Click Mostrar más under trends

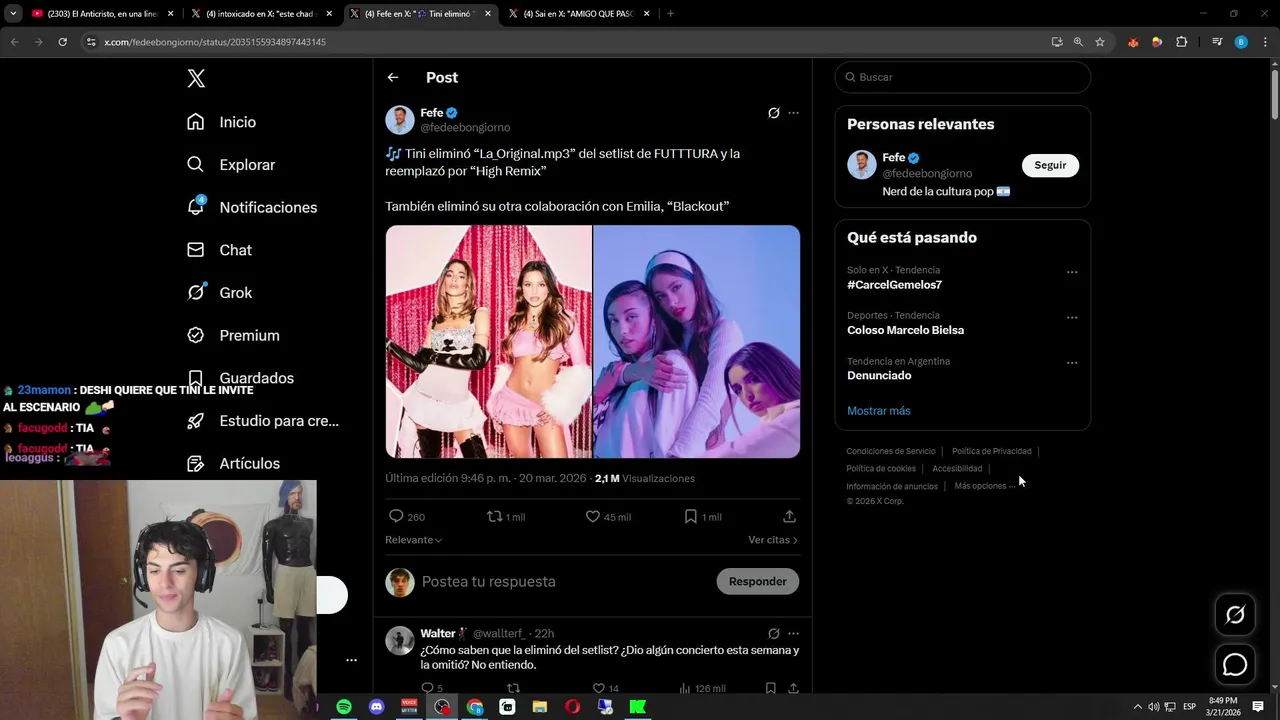point(878,411)
